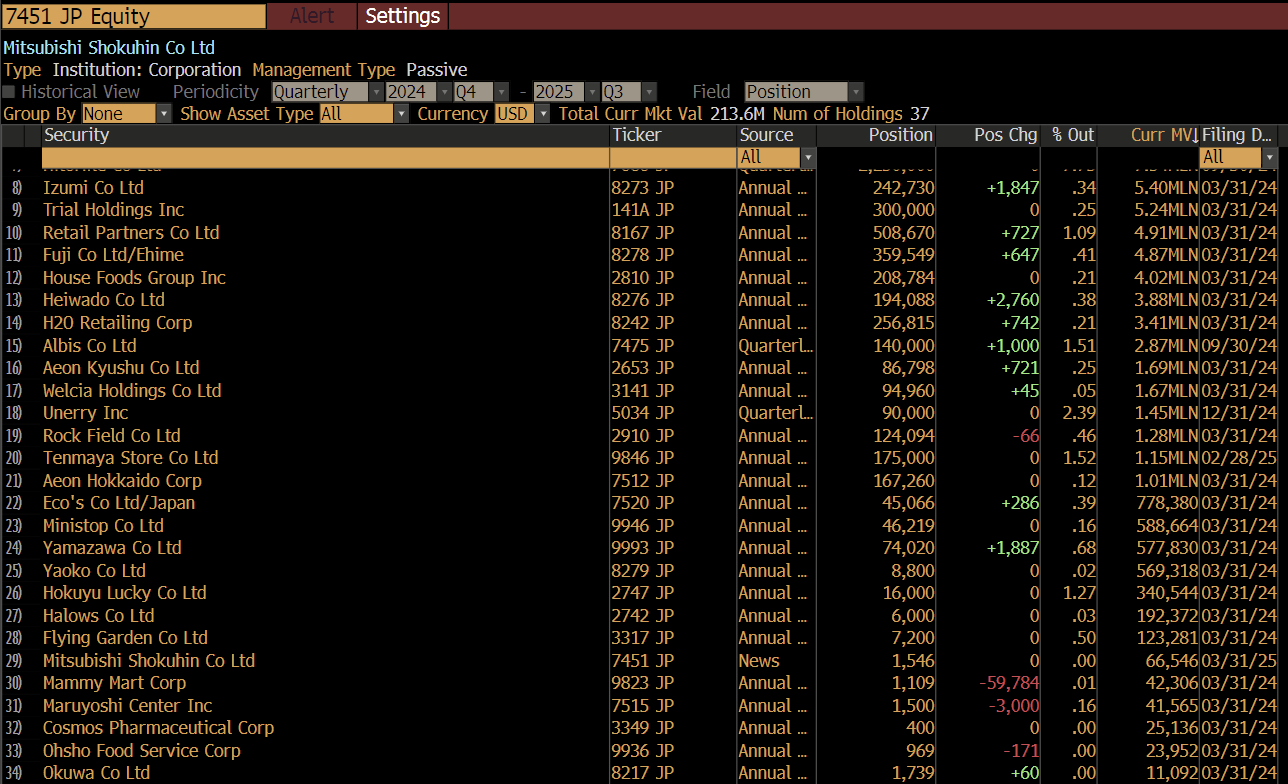Click position change -59,784
Screen dimensions: 1288x784
click(1008, 683)
